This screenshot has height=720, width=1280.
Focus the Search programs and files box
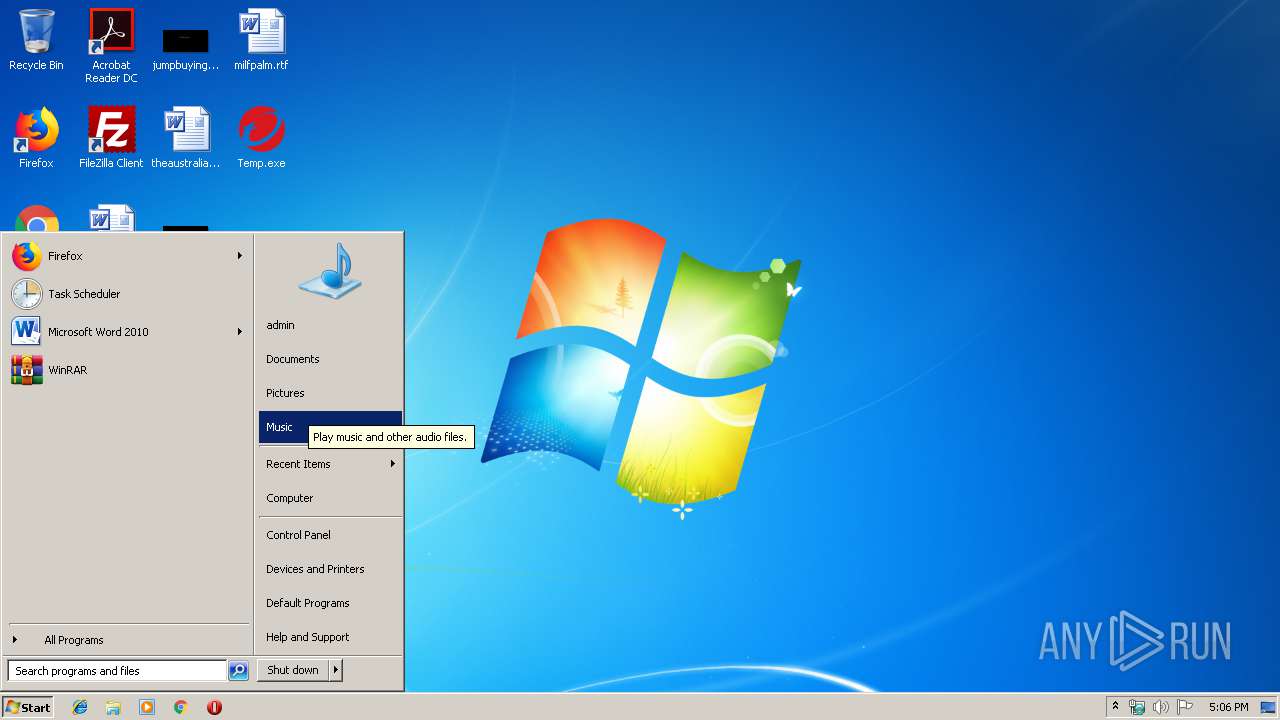(x=117, y=671)
